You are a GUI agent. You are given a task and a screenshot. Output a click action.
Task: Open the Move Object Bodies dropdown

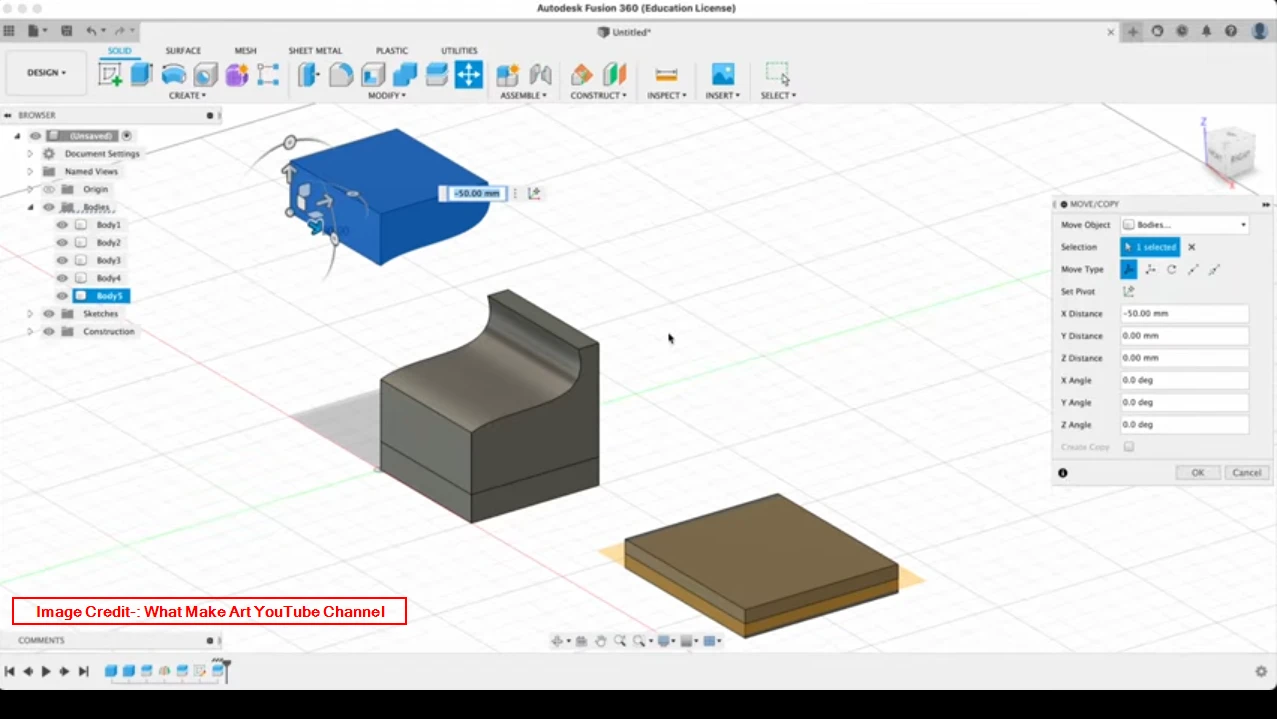click(x=1184, y=225)
